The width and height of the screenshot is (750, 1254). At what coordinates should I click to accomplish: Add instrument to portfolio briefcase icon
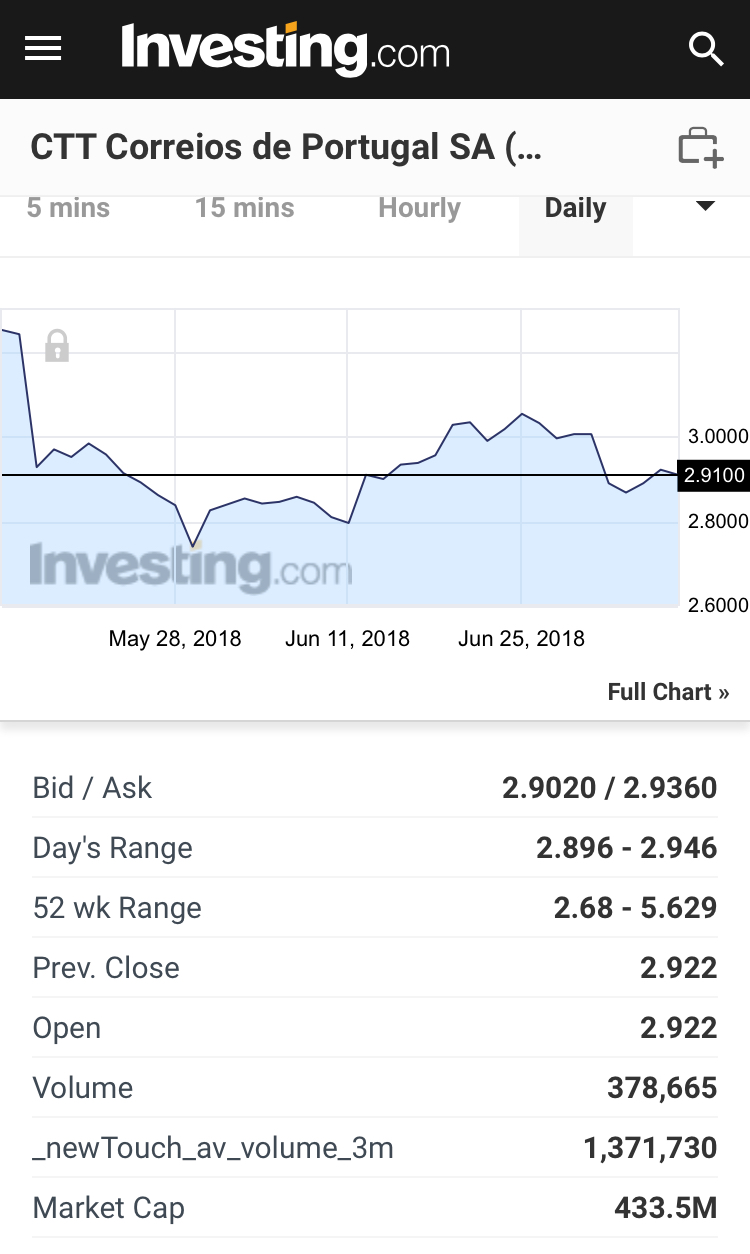(700, 147)
